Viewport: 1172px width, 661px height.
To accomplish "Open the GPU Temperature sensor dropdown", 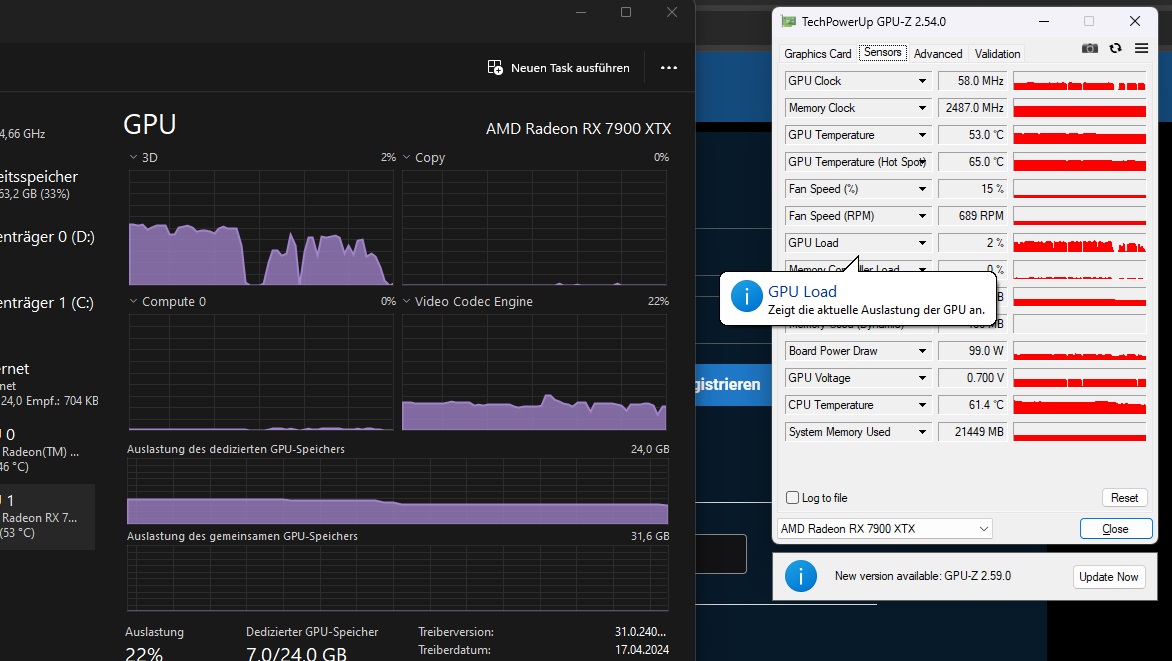I will click(x=922, y=135).
